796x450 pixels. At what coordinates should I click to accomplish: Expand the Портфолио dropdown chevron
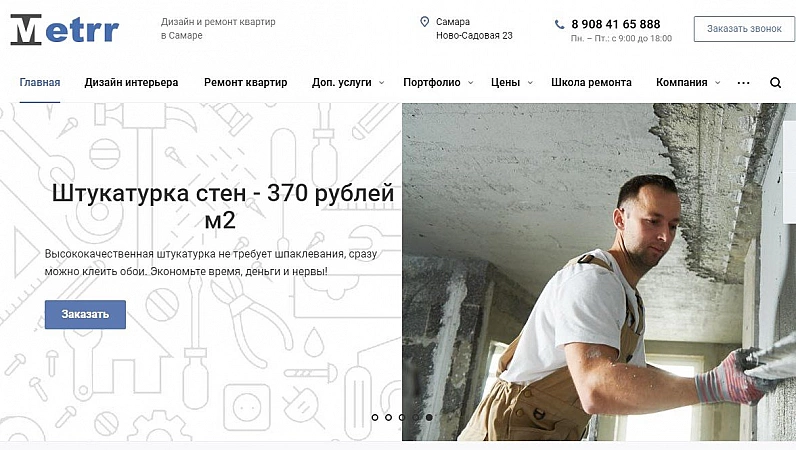point(471,83)
